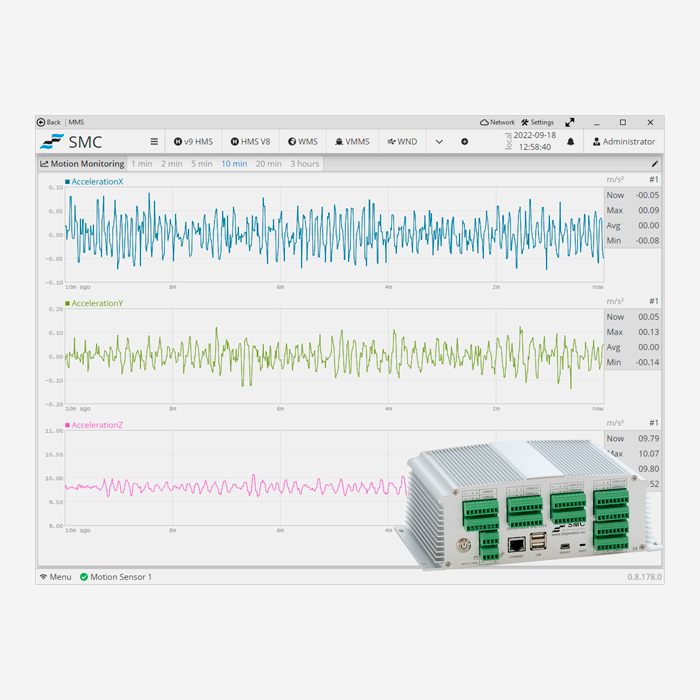Select the 5 min time range
Image resolution: width=700 pixels, height=700 pixels.
point(202,164)
